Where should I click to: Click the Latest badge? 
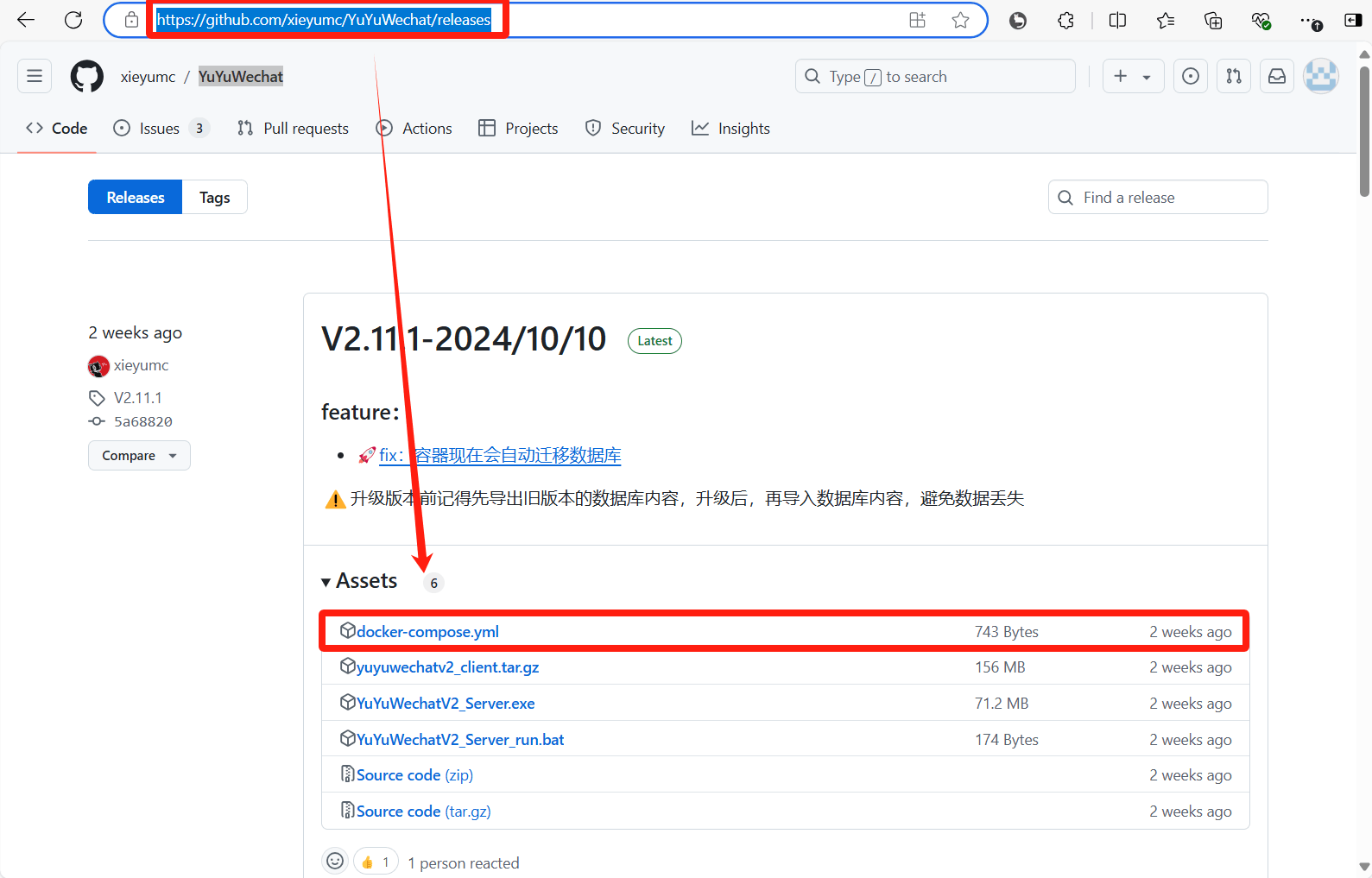654,341
